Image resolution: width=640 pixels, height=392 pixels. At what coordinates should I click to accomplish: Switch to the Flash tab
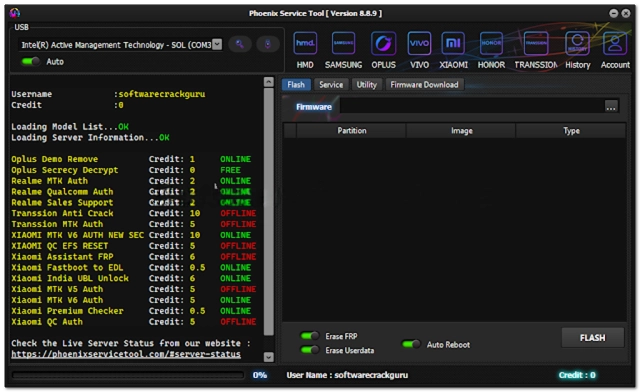296,85
